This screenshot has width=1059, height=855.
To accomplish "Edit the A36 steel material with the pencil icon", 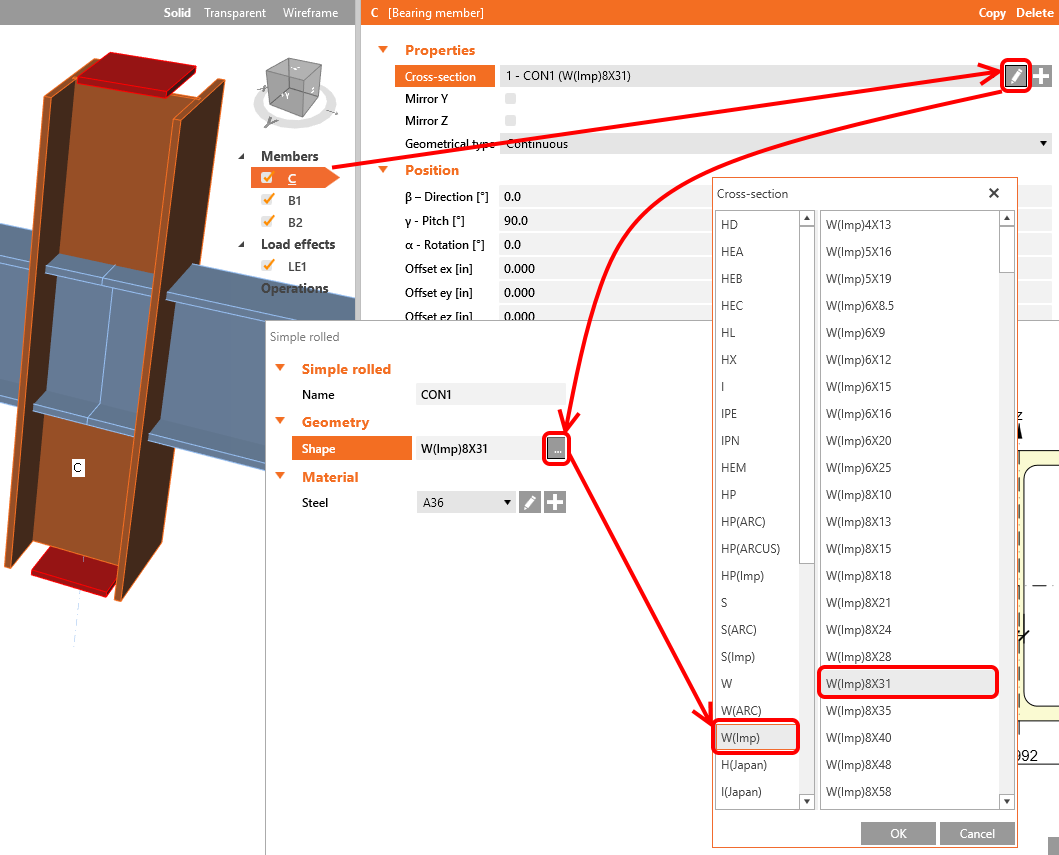I will click(530, 502).
